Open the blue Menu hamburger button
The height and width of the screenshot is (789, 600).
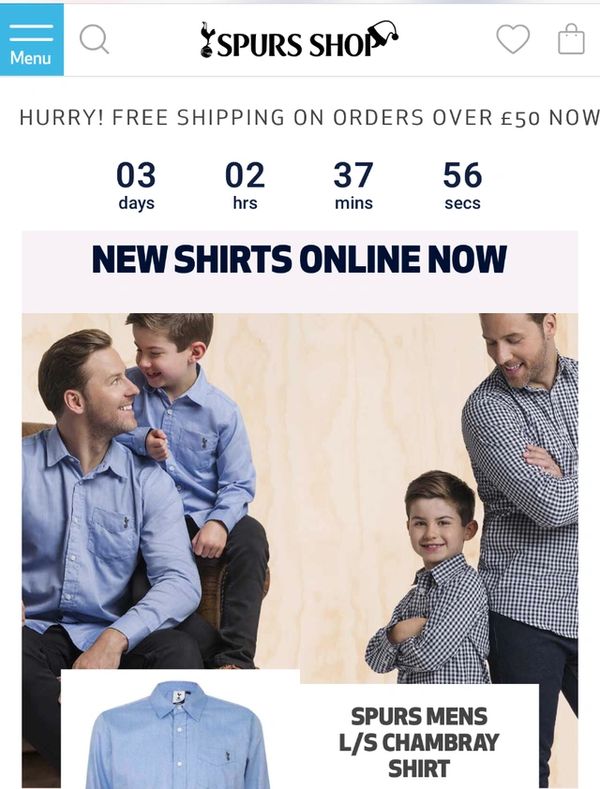point(32,39)
